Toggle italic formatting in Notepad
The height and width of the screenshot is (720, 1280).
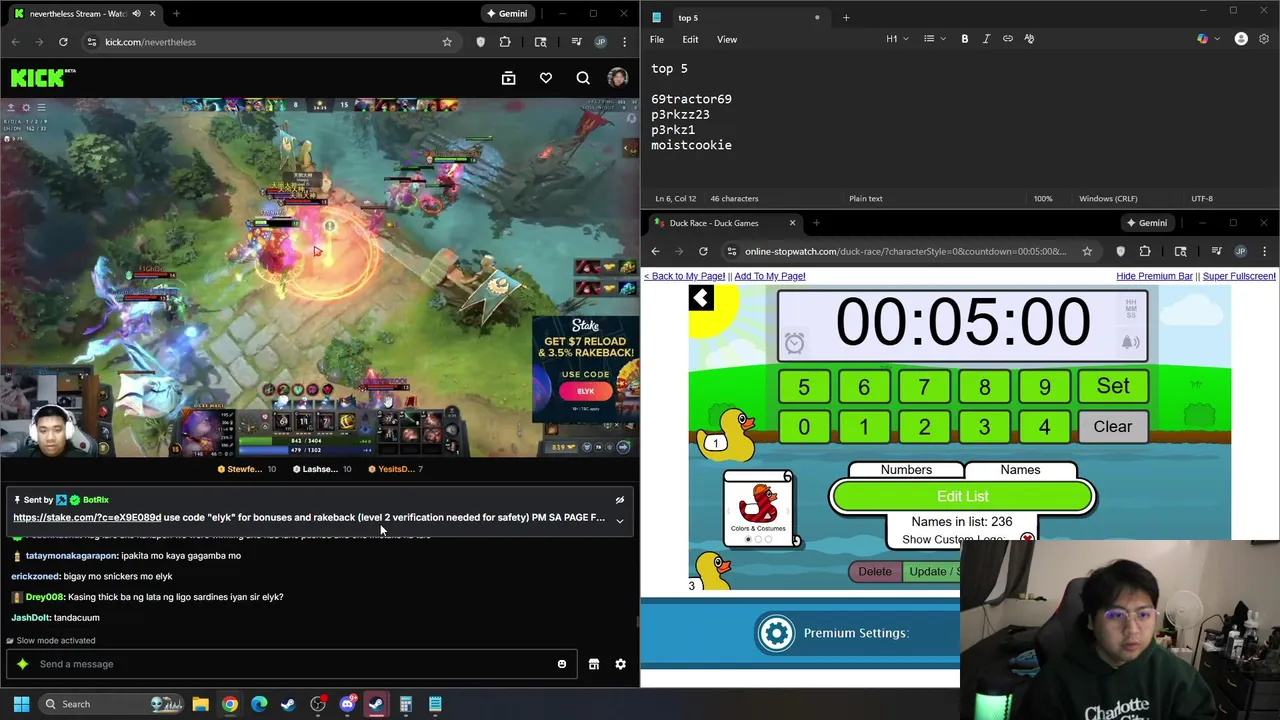[986, 39]
